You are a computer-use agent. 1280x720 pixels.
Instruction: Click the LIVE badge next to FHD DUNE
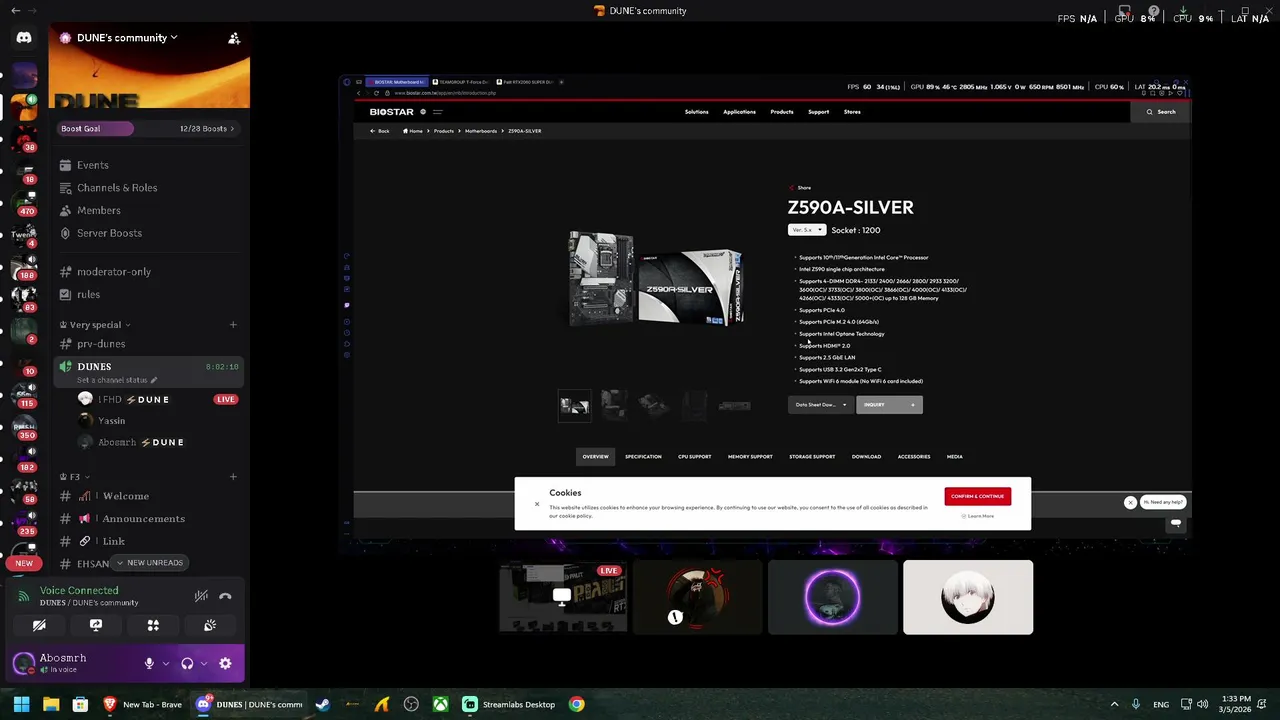pyautogui.click(x=225, y=399)
